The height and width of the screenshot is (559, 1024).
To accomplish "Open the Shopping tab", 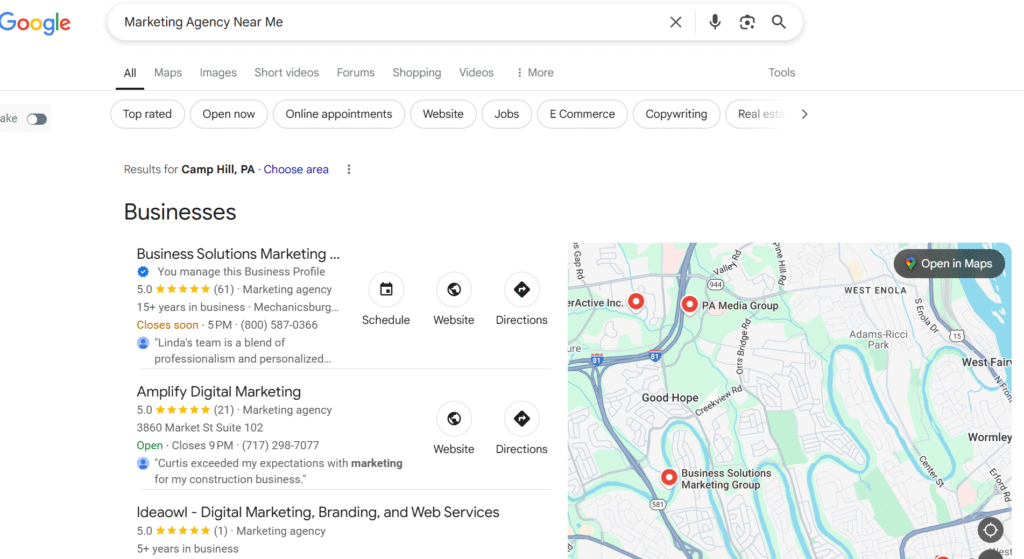I will [x=417, y=72].
